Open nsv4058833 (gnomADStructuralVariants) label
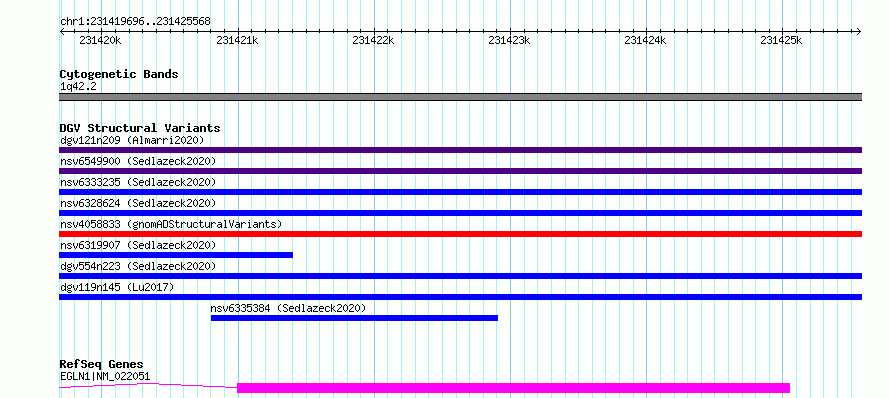Image resolution: width=890 pixels, height=398 pixels. click(x=171, y=224)
